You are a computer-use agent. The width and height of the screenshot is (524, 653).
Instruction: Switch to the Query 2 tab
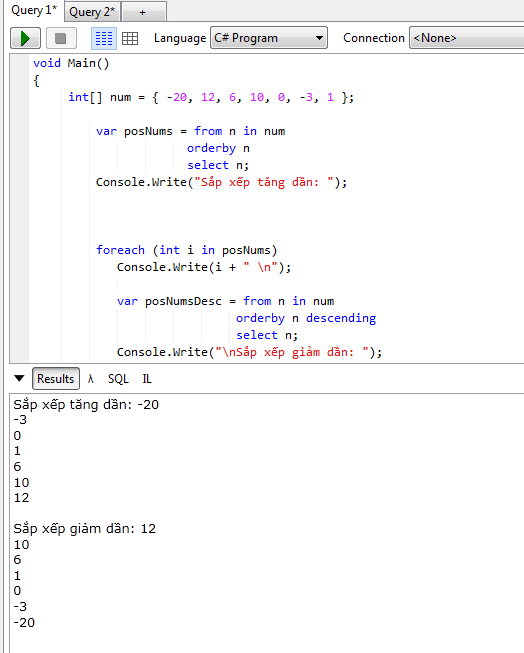coord(92,12)
